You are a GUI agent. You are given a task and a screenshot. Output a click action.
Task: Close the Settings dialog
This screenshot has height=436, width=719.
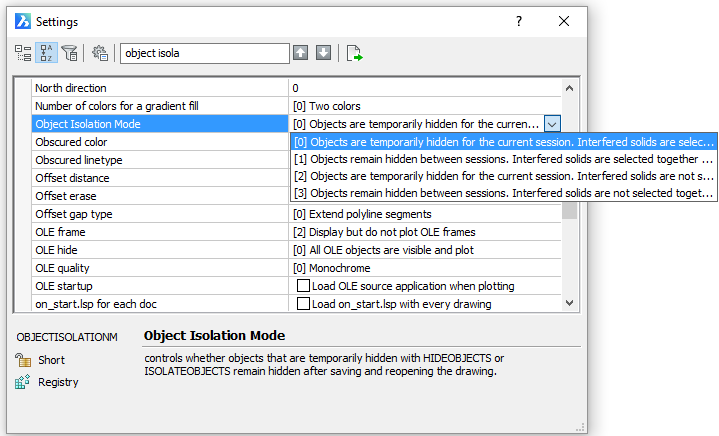click(564, 21)
